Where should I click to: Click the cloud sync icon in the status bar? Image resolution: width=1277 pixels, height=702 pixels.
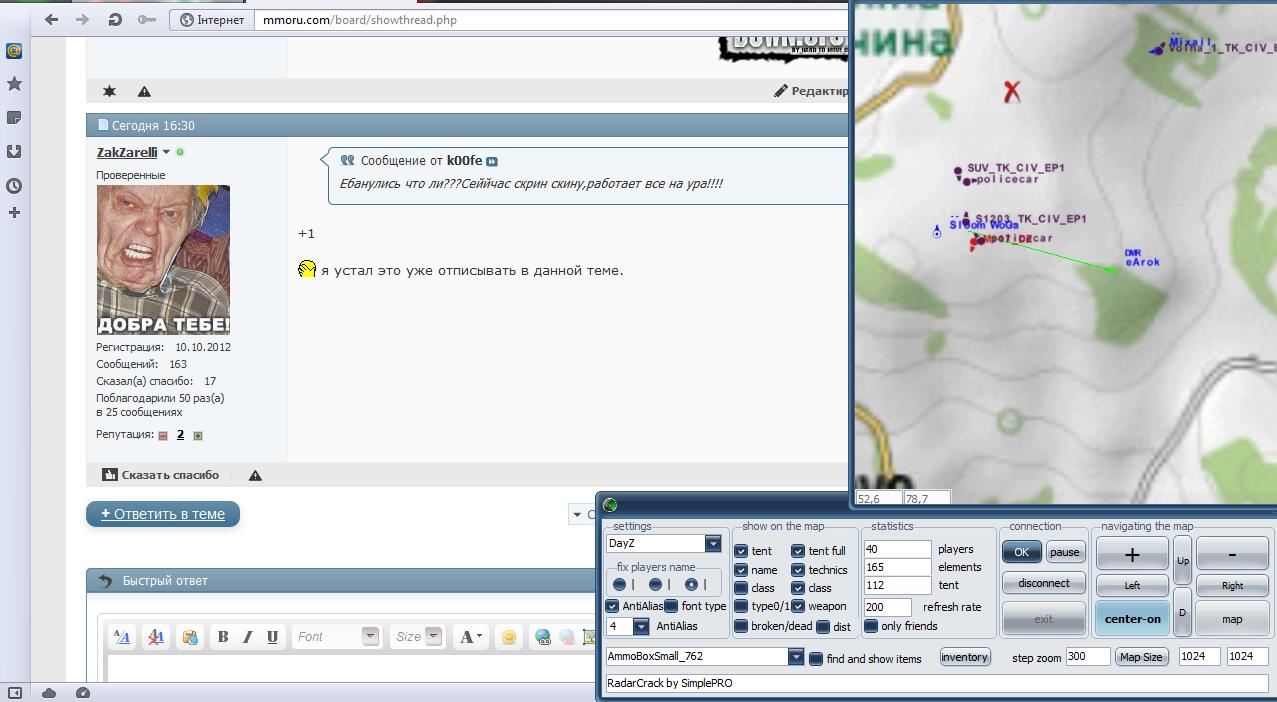pos(49,693)
